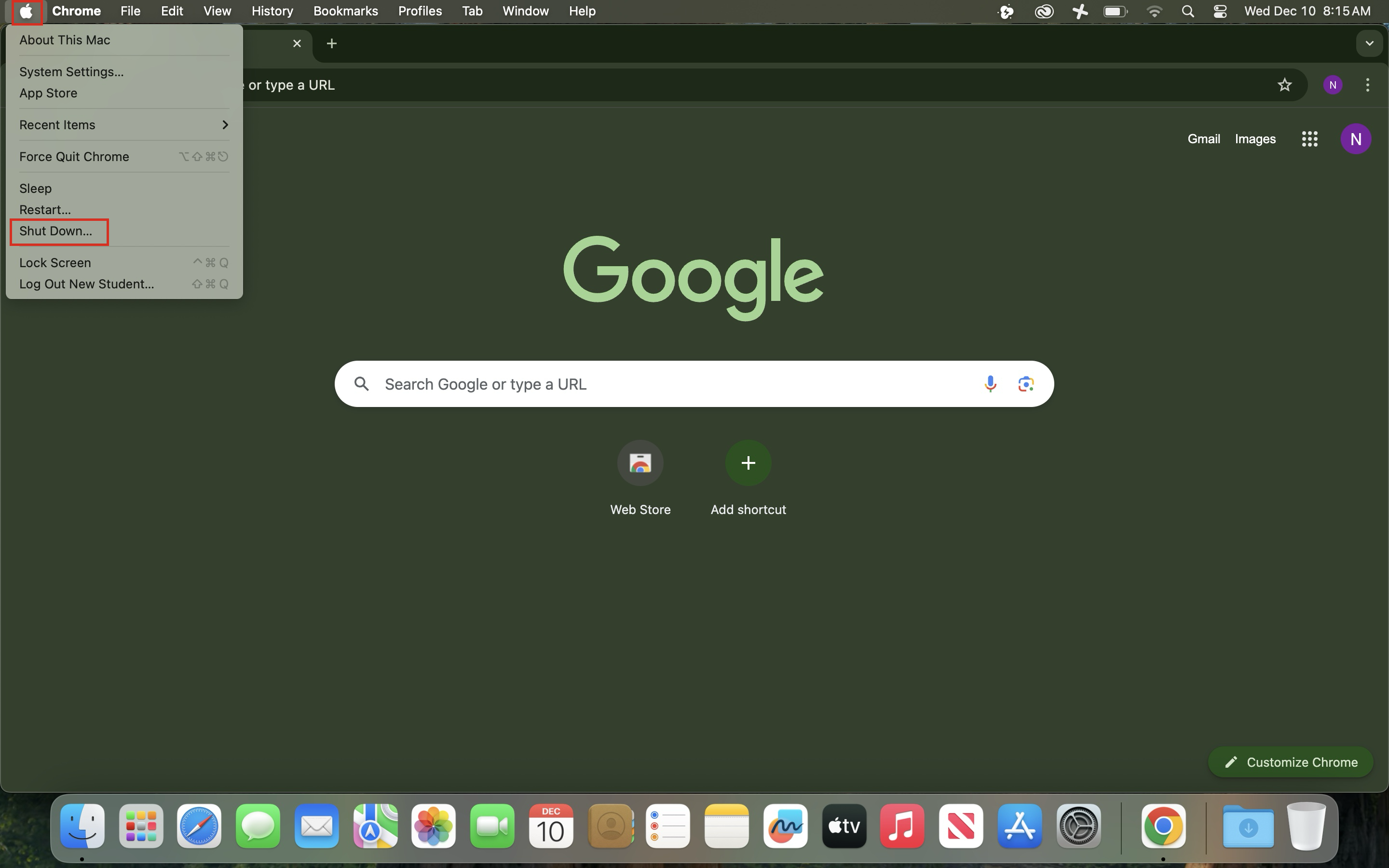This screenshot has width=1389, height=868.
Task: Select Shut Down from Apple menu
Action: pos(55,231)
